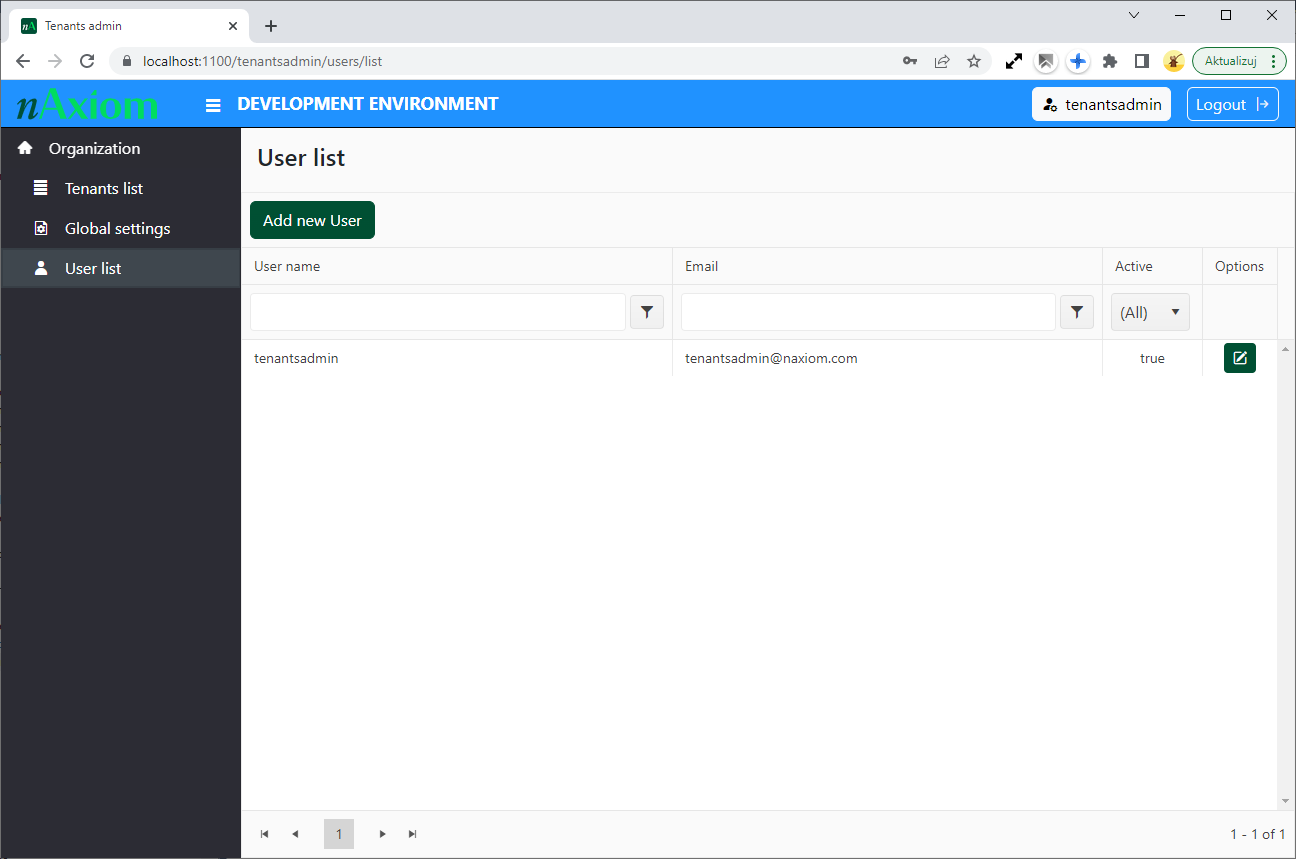The height and width of the screenshot is (859, 1296).
Task: Focus the Email filter field
Action: tap(868, 312)
